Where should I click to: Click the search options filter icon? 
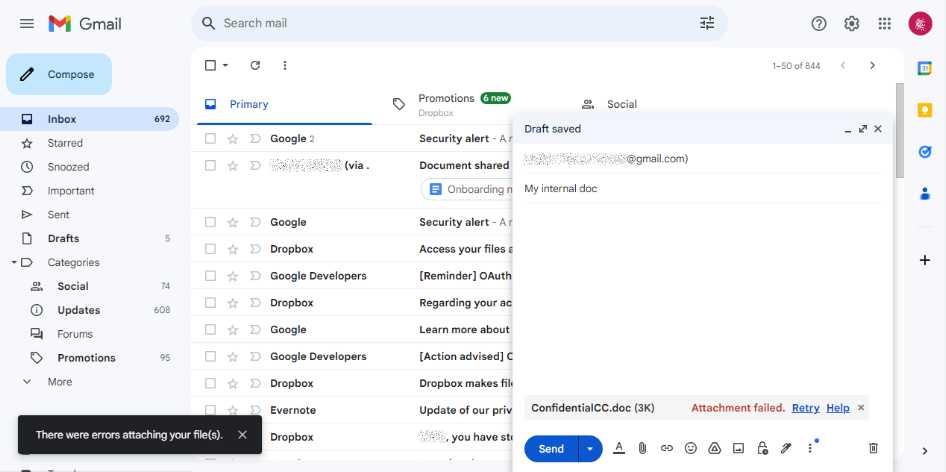coord(706,24)
